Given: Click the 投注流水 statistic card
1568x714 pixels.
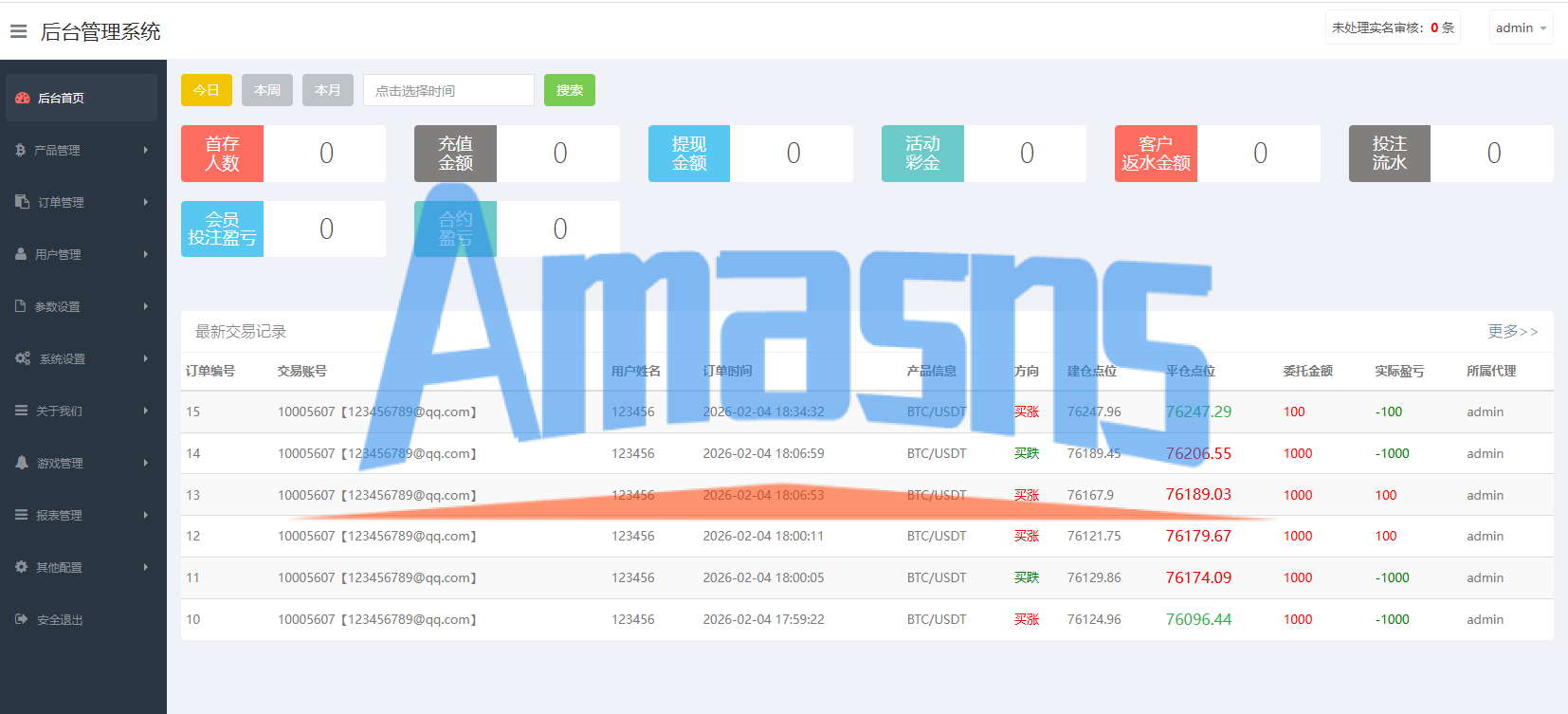Looking at the screenshot, I should 1451,154.
